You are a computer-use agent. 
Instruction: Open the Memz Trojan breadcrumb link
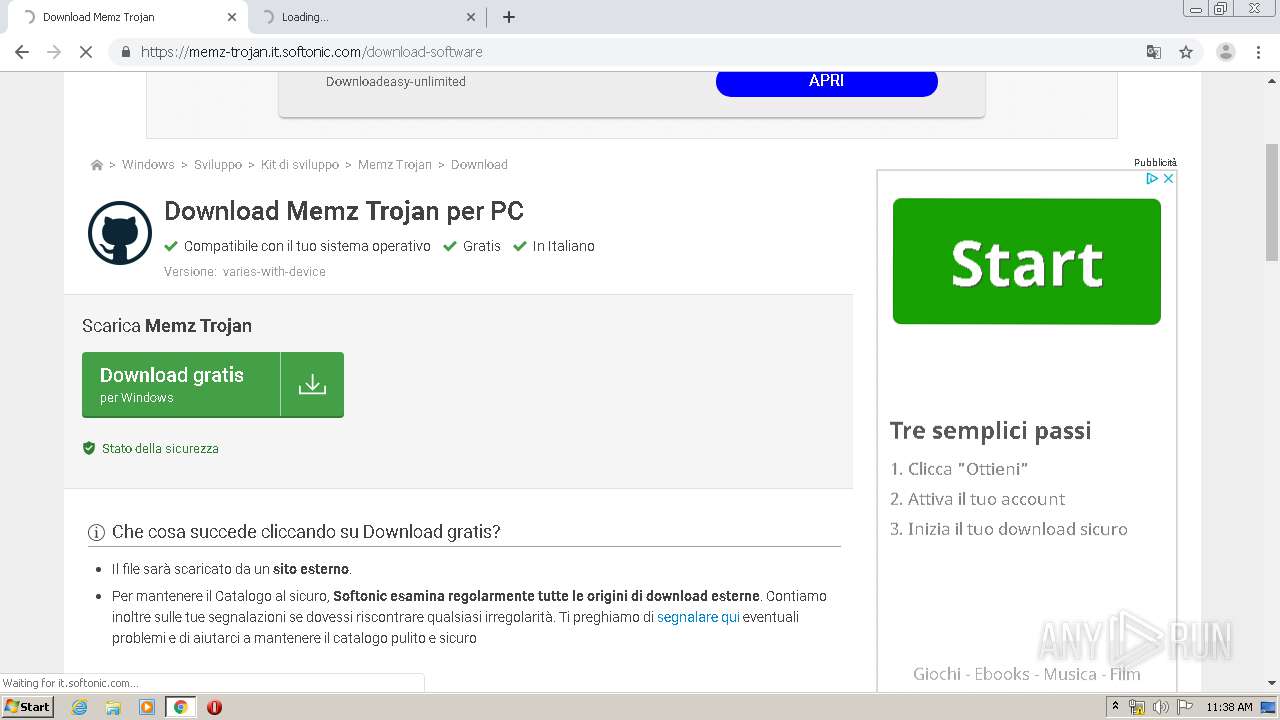(395, 165)
